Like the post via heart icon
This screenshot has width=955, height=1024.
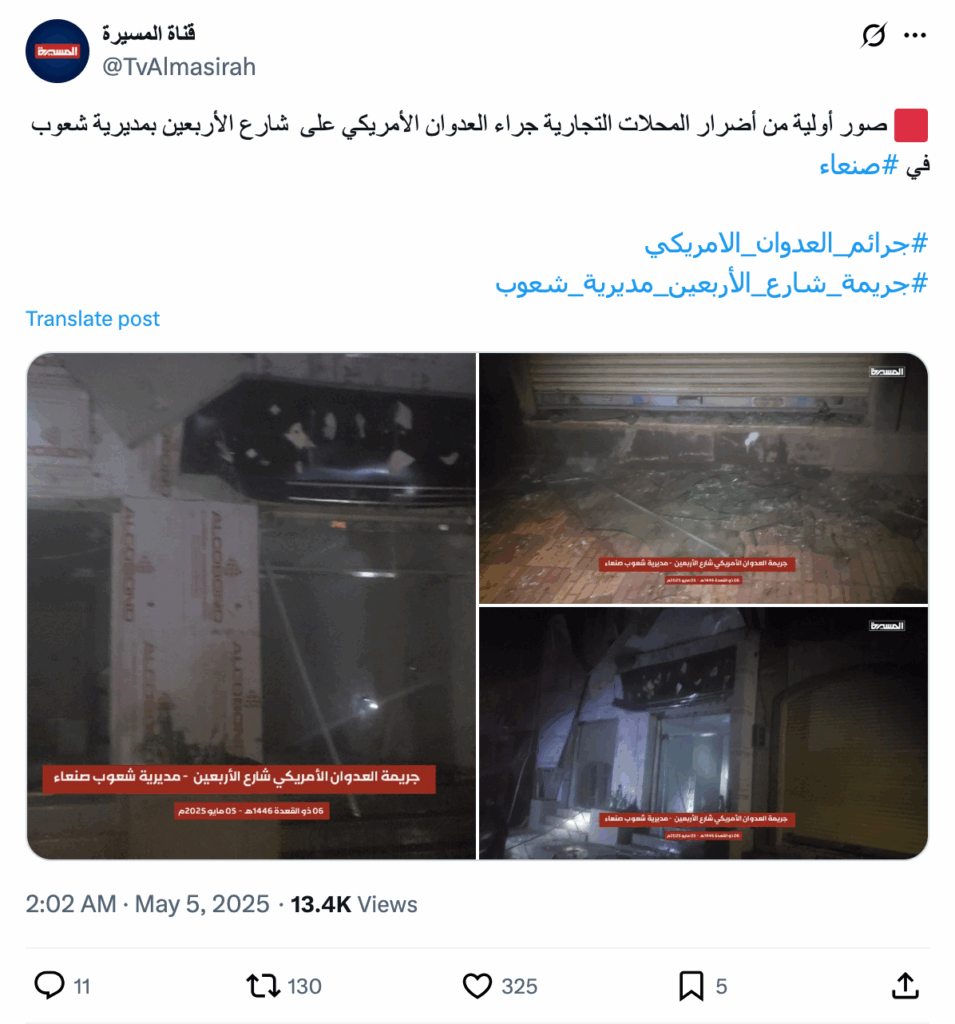pos(477,985)
